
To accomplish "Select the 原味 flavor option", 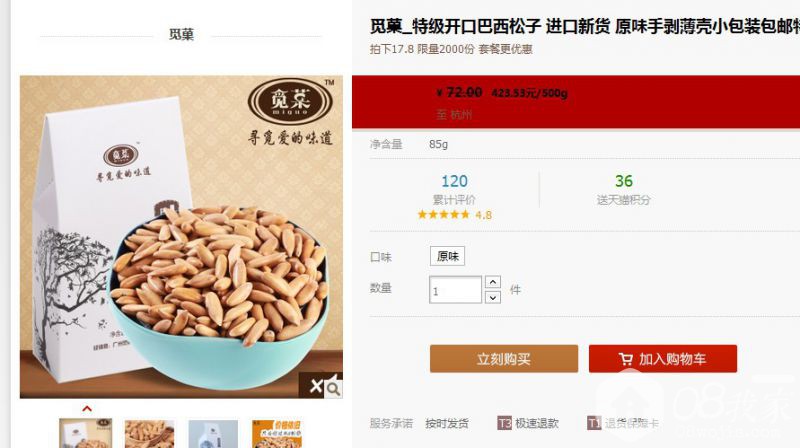I will (x=447, y=256).
